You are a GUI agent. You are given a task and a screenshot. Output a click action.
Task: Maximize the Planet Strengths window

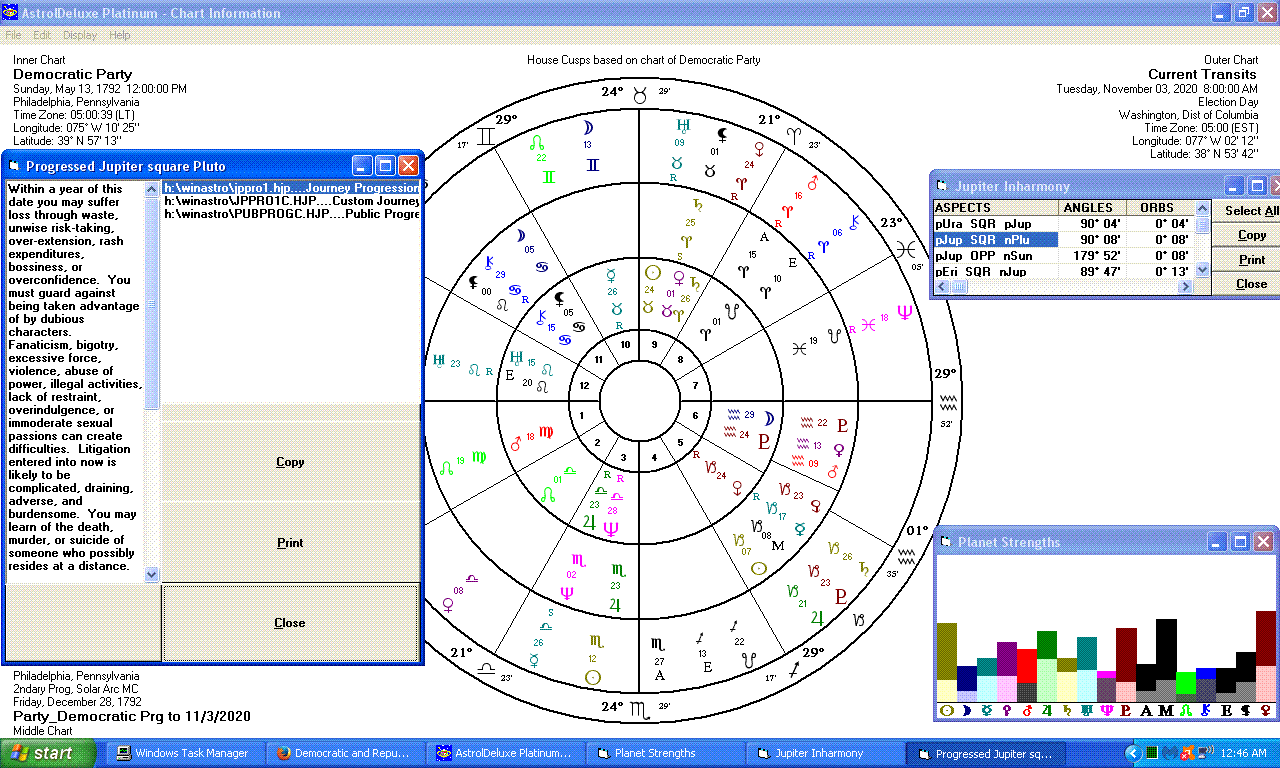click(x=1240, y=542)
